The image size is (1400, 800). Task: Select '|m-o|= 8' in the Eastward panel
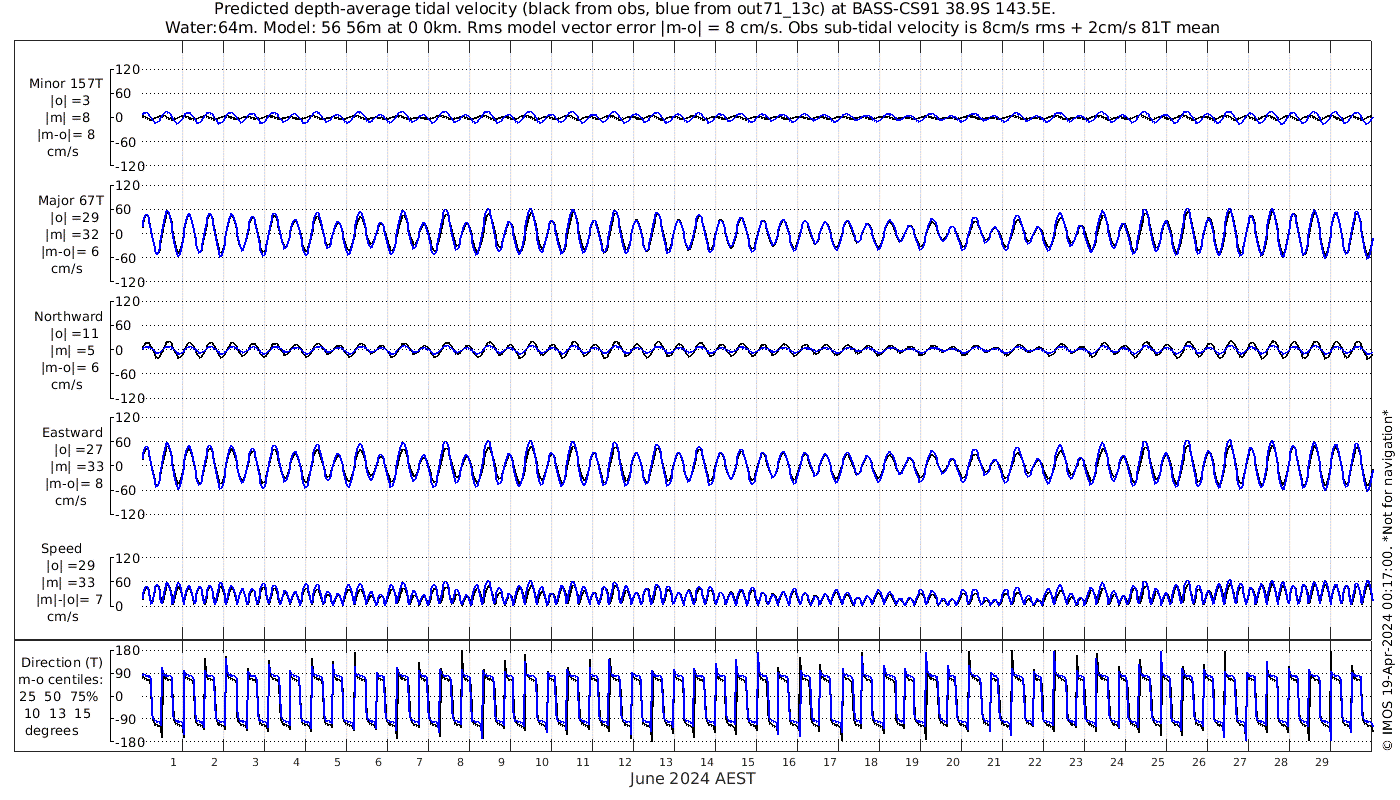74,484
